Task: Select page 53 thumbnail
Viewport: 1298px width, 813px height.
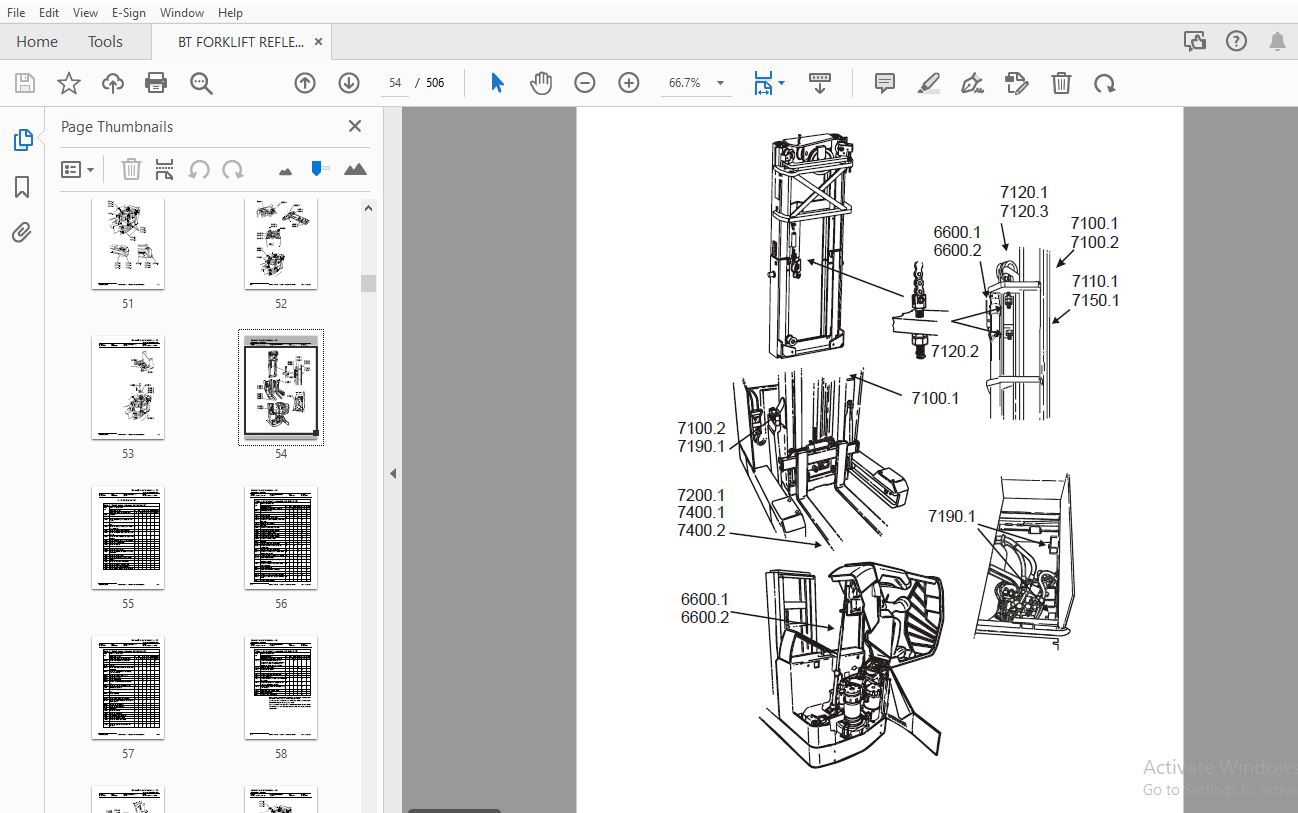Action: pyautogui.click(x=128, y=387)
